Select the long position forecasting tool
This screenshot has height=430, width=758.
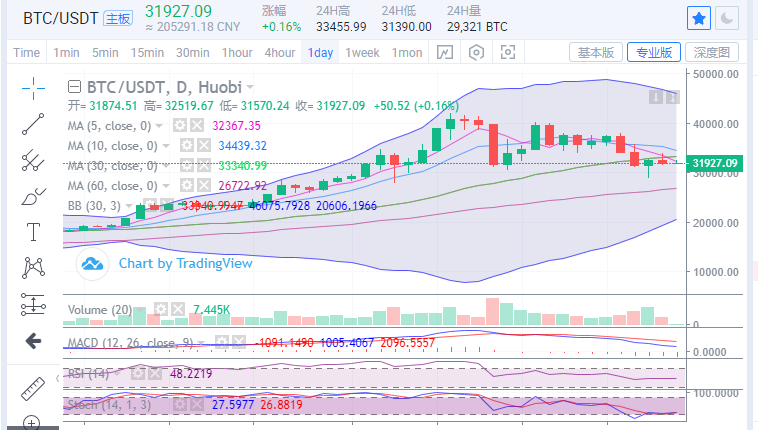pyautogui.click(x=33, y=304)
